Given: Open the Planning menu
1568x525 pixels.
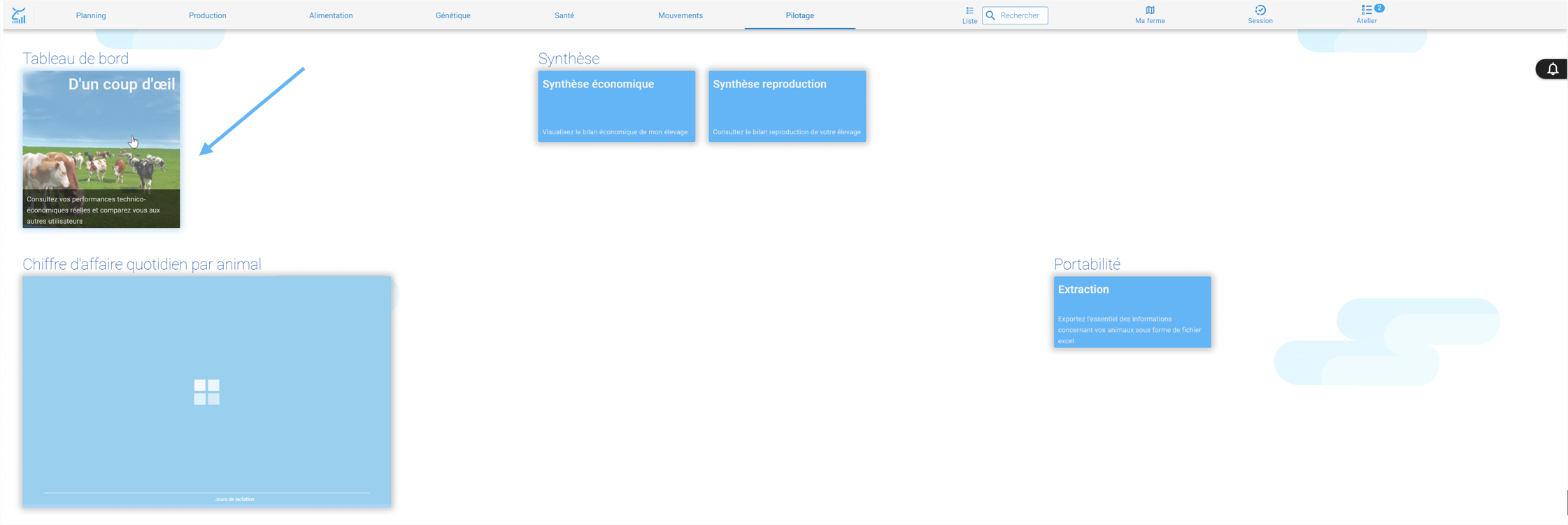Looking at the screenshot, I should (x=91, y=15).
